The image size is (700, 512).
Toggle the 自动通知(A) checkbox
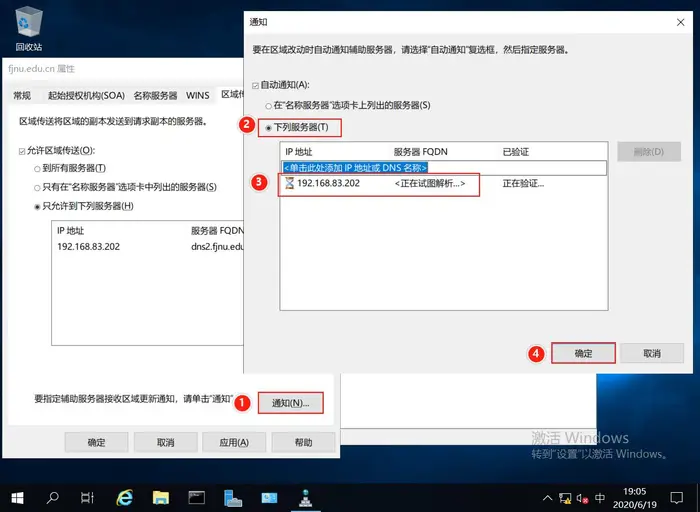[x=255, y=85]
